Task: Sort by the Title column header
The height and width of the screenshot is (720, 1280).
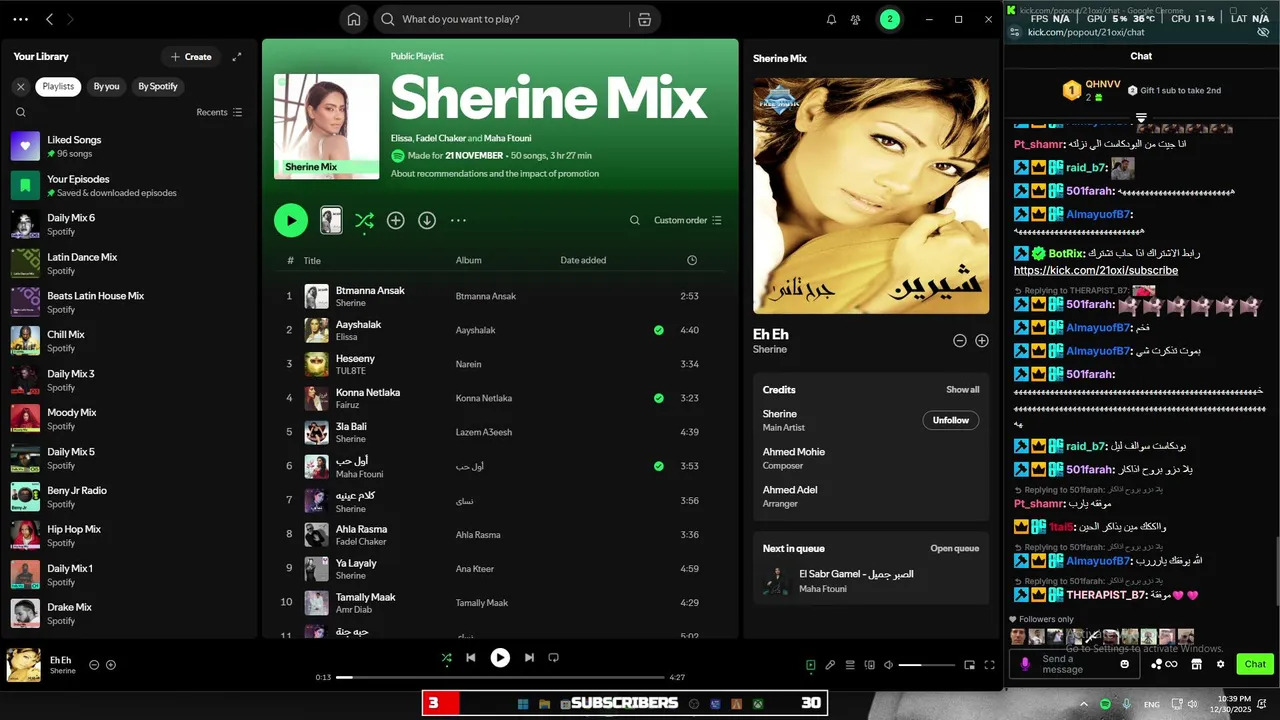Action: coord(312,260)
